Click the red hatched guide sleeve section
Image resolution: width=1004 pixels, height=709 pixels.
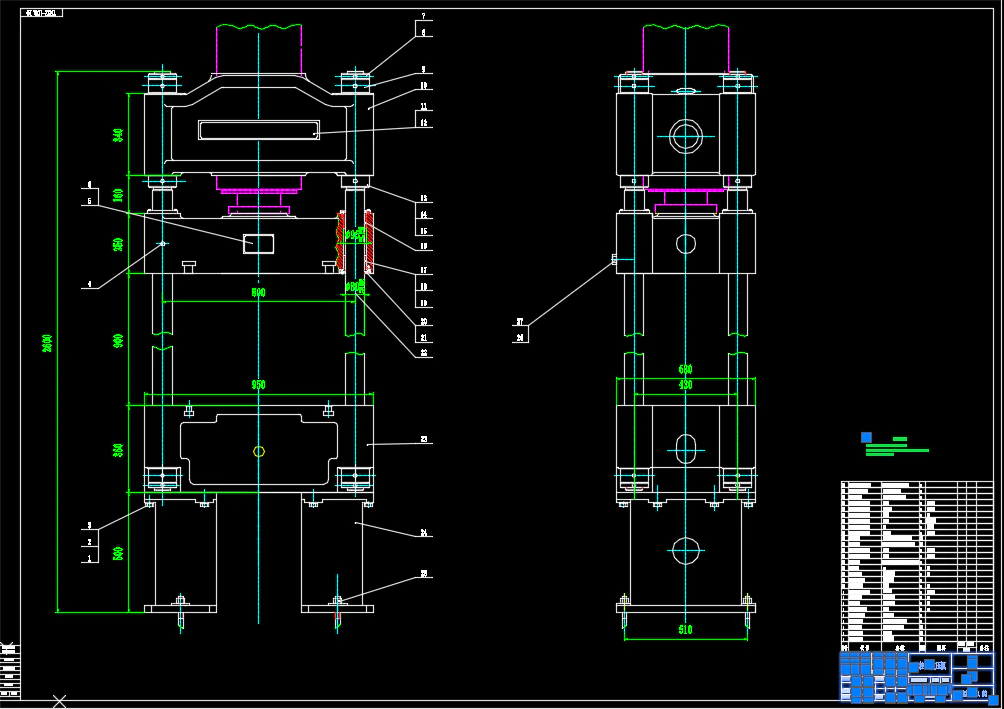point(369,242)
